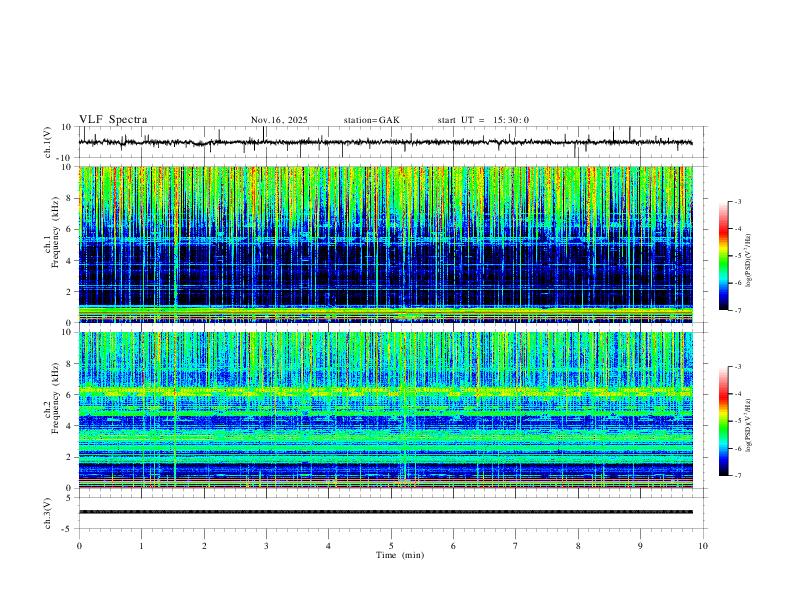
Task: Click the "station=GAK" label
Action: (371, 120)
